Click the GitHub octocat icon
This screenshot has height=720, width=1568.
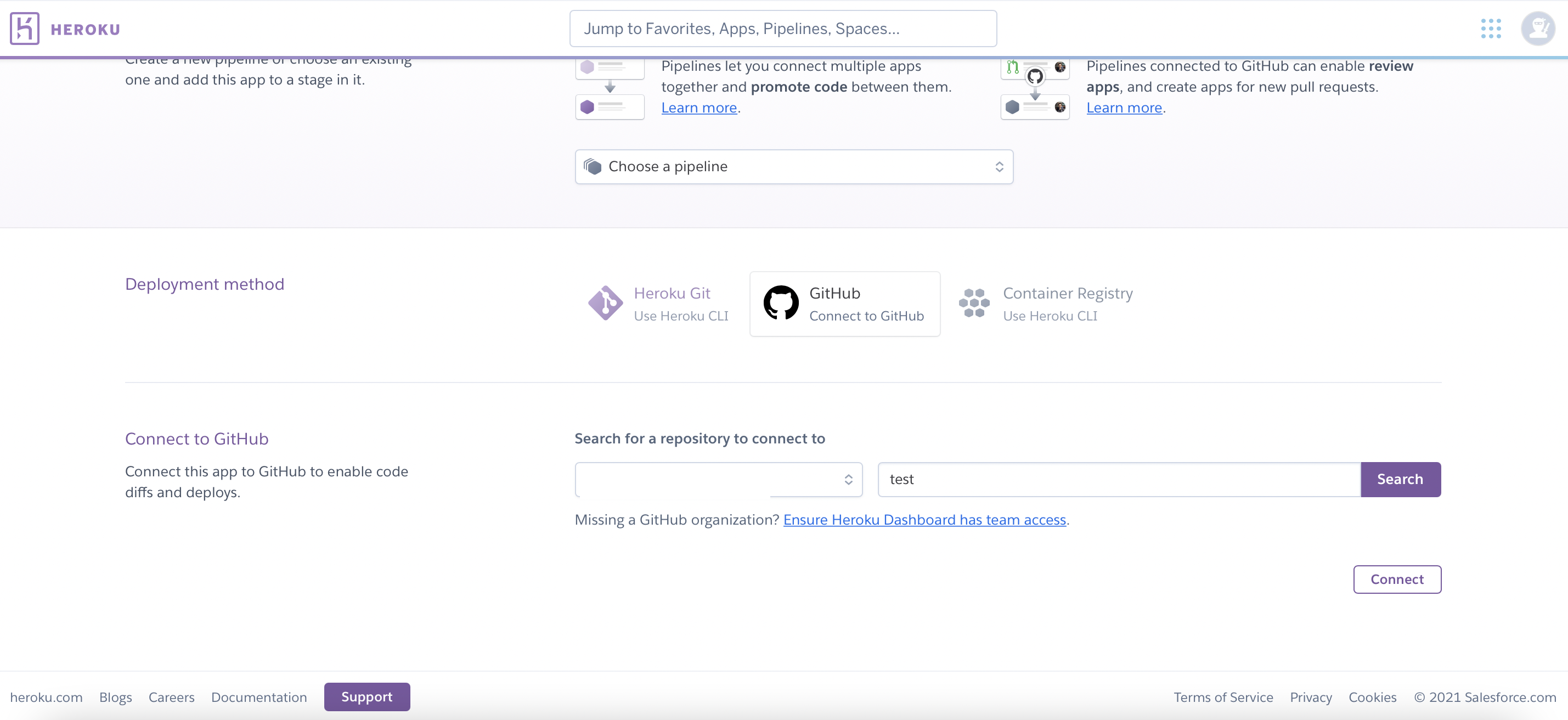[x=781, y=302]
